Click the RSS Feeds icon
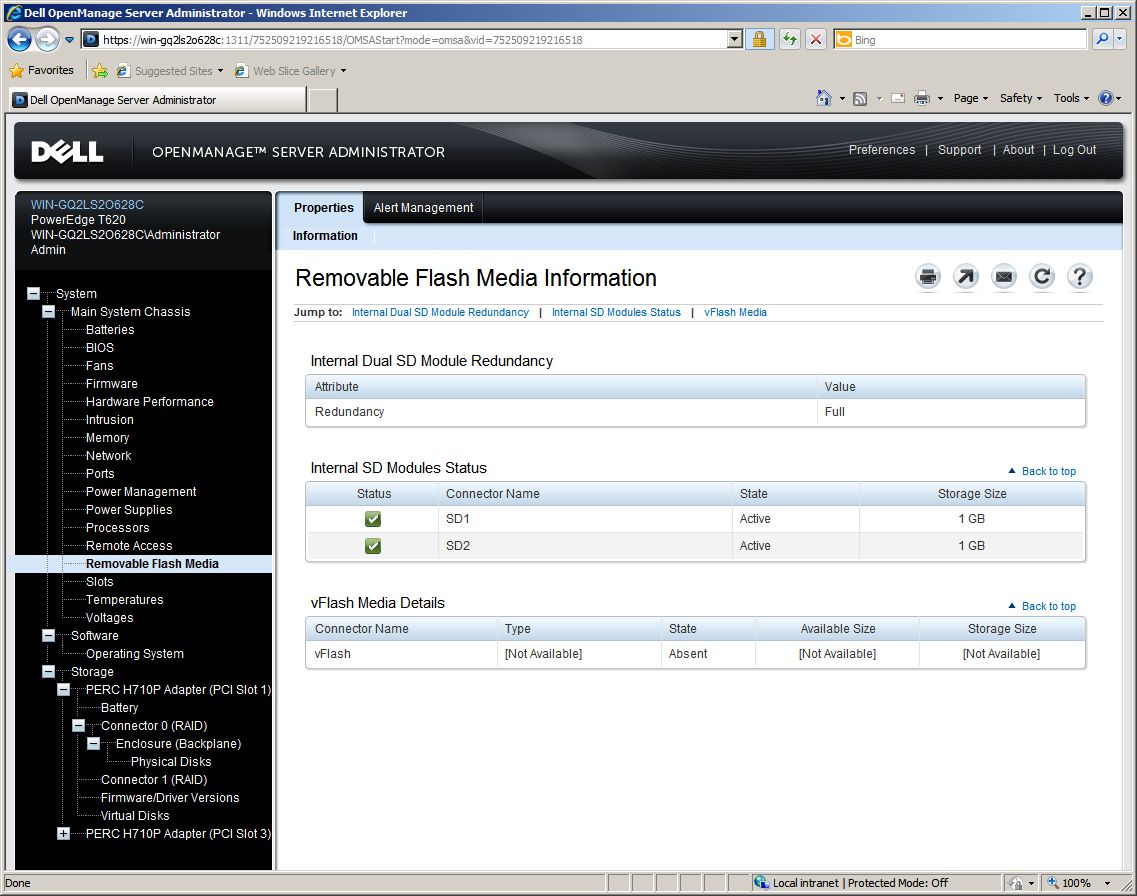This screenshot has height=896, width=1137. [860, 99]
